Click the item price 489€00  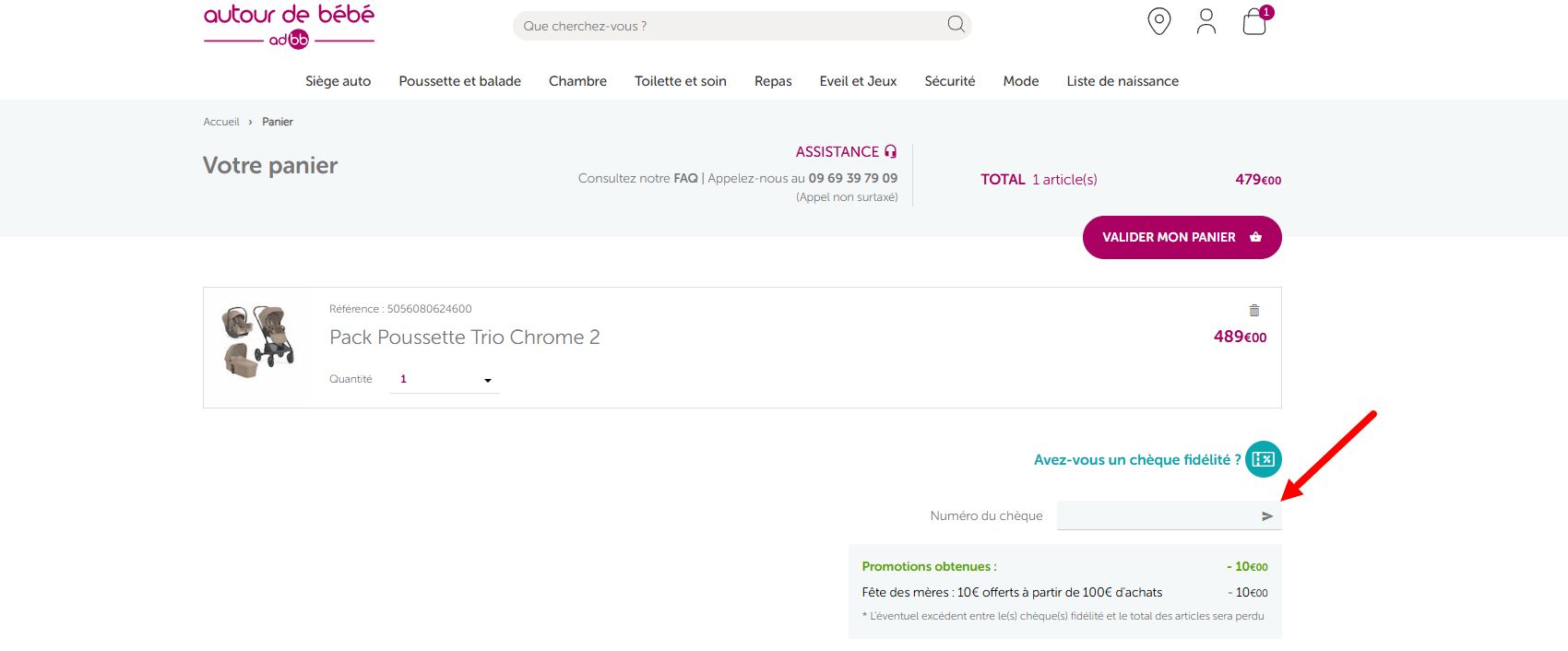(1241, 337)
